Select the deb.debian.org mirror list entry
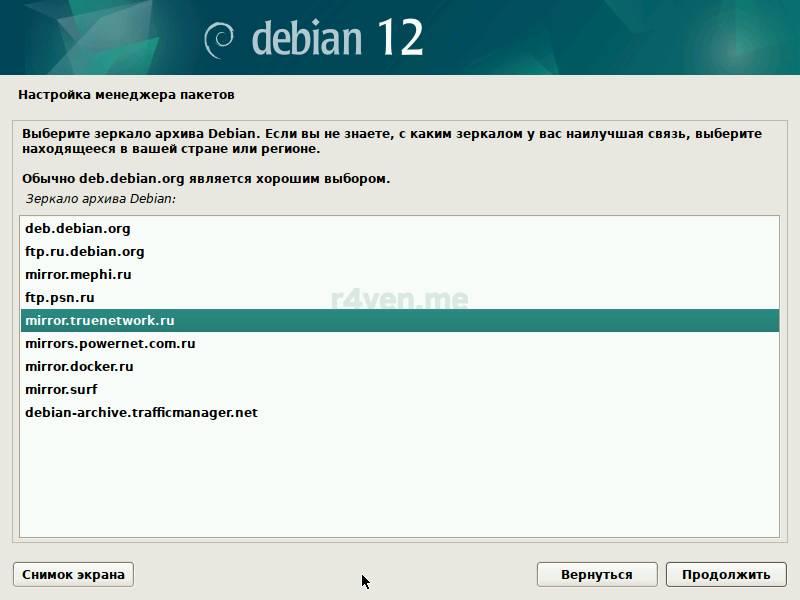800x600 pixels. (x=78, y=229)
